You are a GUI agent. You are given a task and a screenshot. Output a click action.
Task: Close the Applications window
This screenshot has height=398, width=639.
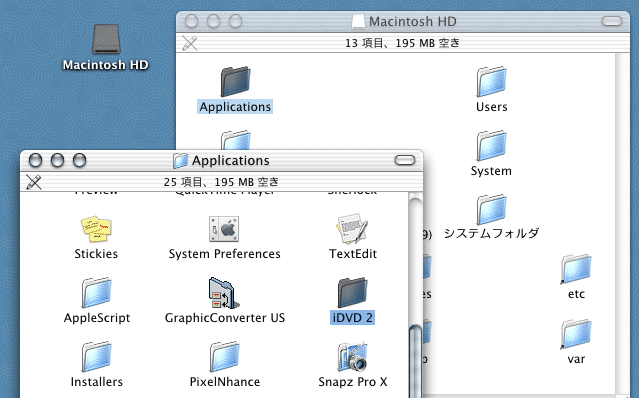coord(35,160)
